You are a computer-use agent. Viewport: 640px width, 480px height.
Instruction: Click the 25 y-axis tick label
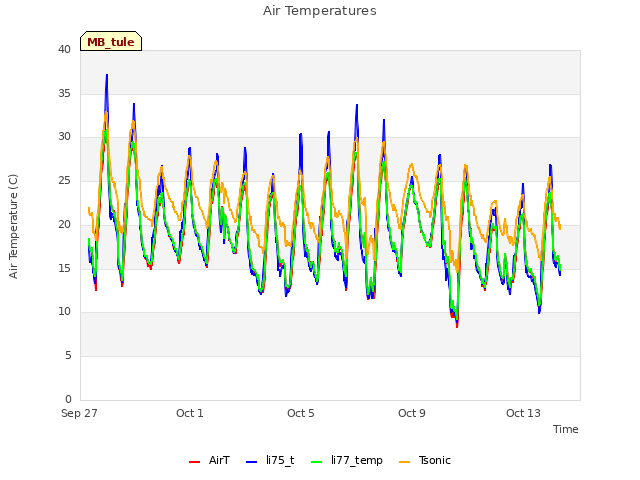coord(64,180)
